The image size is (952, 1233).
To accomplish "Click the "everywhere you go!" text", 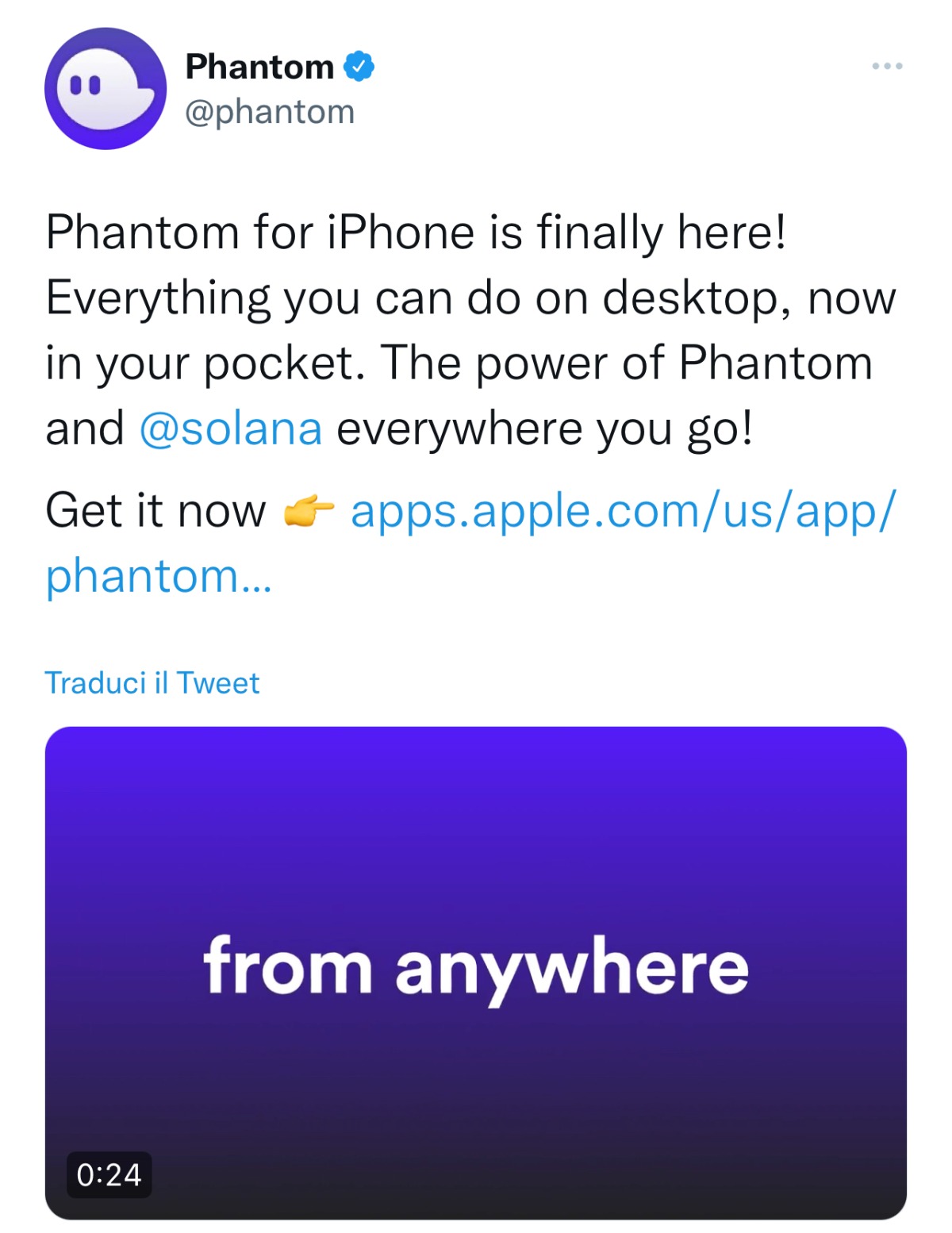I will (x=544, y=428).
